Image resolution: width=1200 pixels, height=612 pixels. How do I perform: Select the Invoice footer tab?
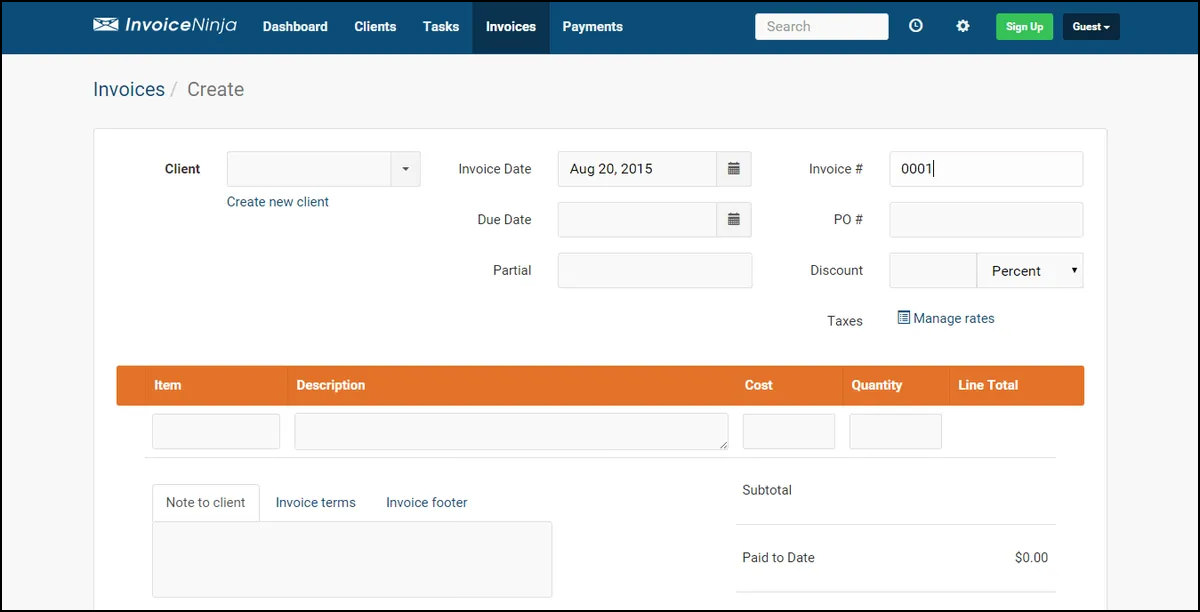tap(426, 503)
